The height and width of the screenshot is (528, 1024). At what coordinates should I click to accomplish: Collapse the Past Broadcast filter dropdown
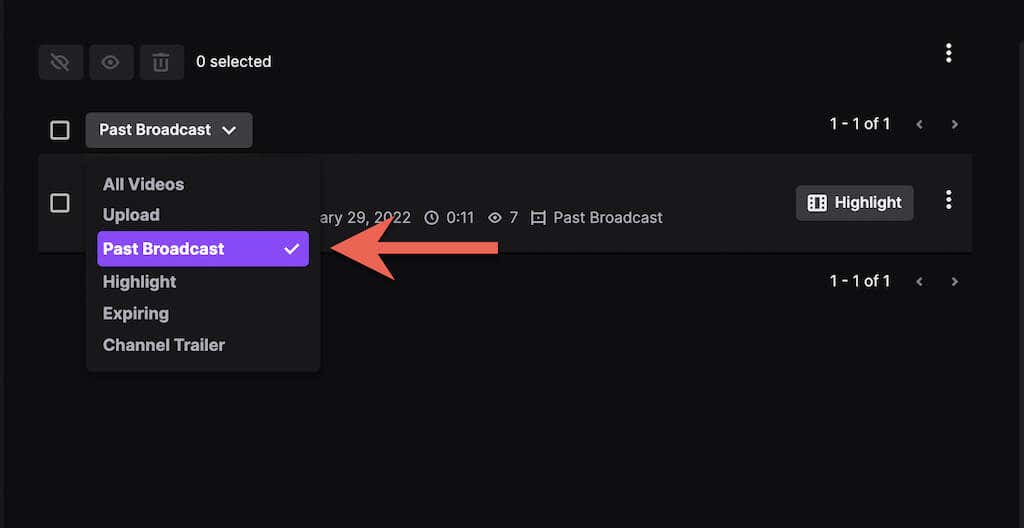coord(168,130)
